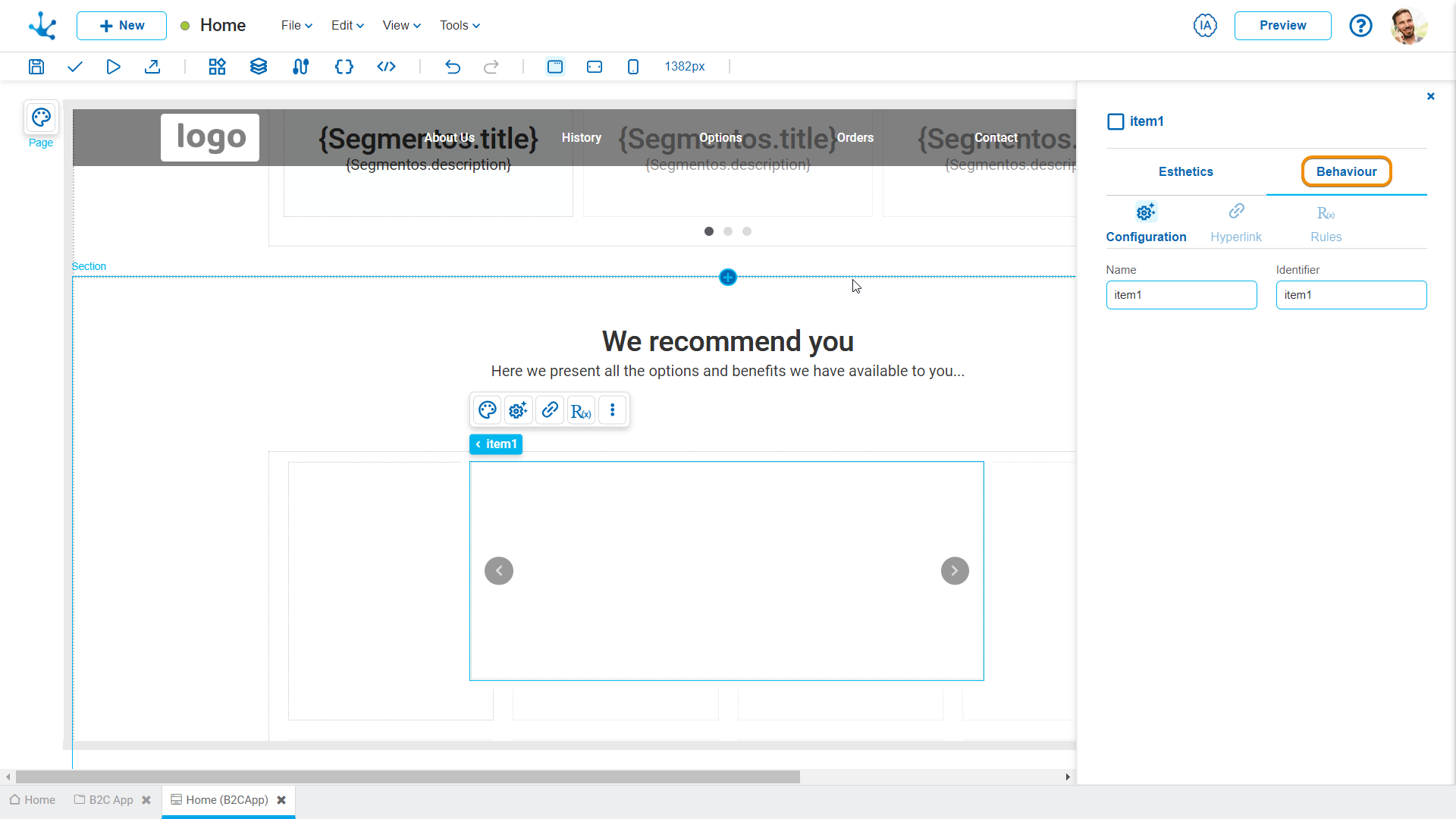Click the Preview button
The width and height of the screenshot is (1456, 819).
(x=1283, y=25)
